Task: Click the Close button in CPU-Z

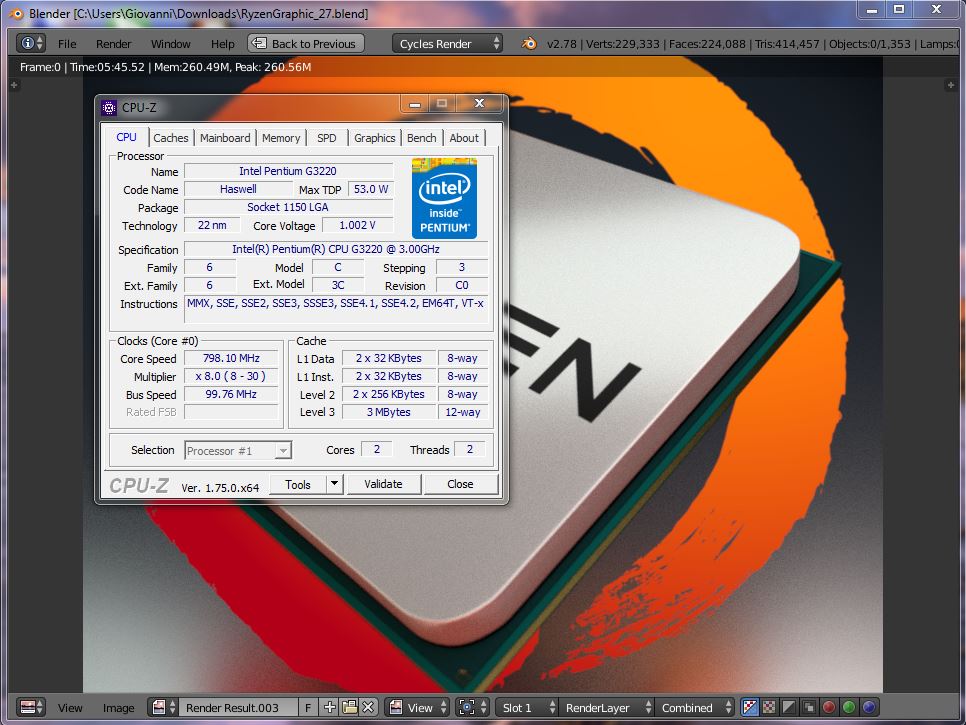Action: 460,484
